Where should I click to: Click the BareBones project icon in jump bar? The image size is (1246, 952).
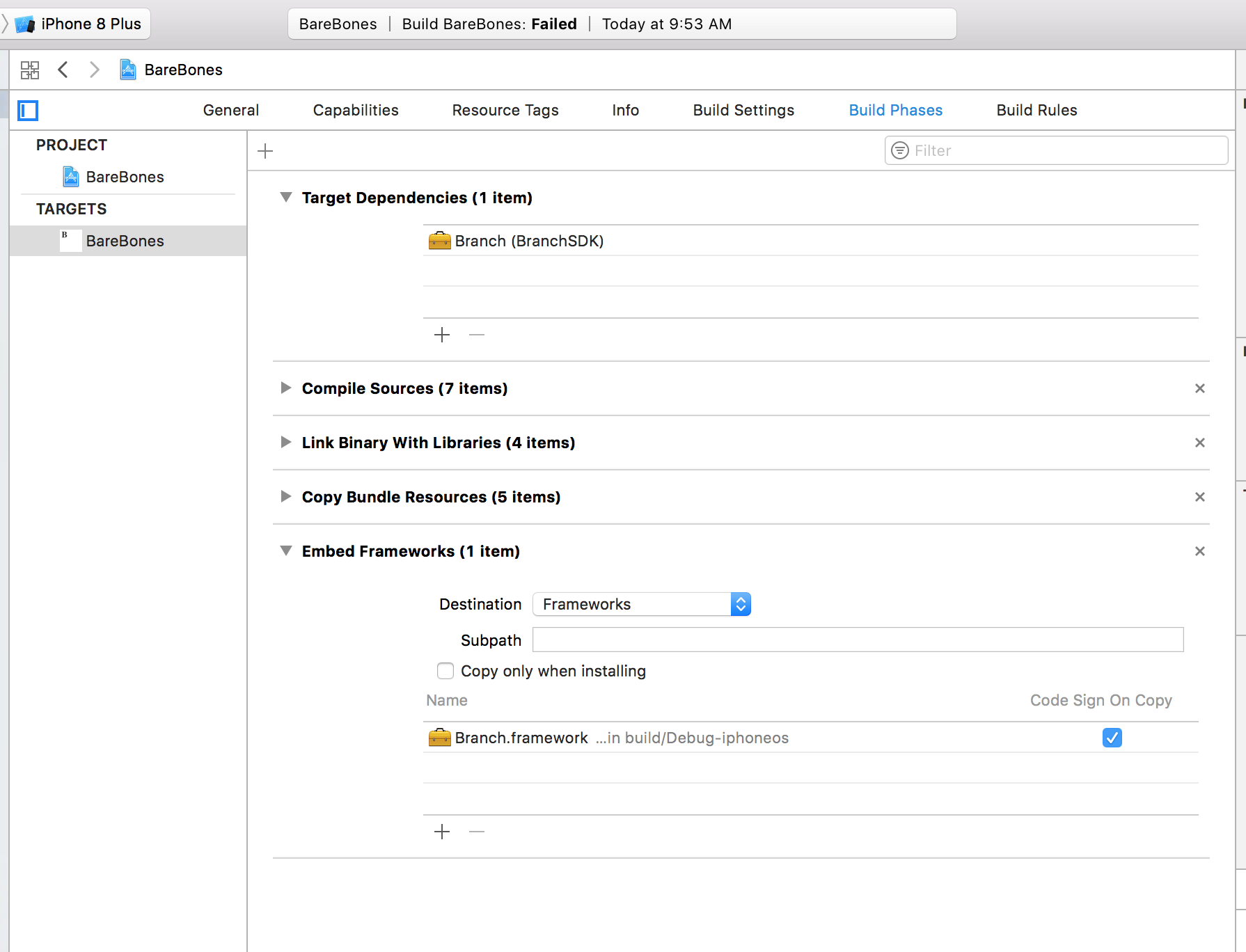(128, 70)
